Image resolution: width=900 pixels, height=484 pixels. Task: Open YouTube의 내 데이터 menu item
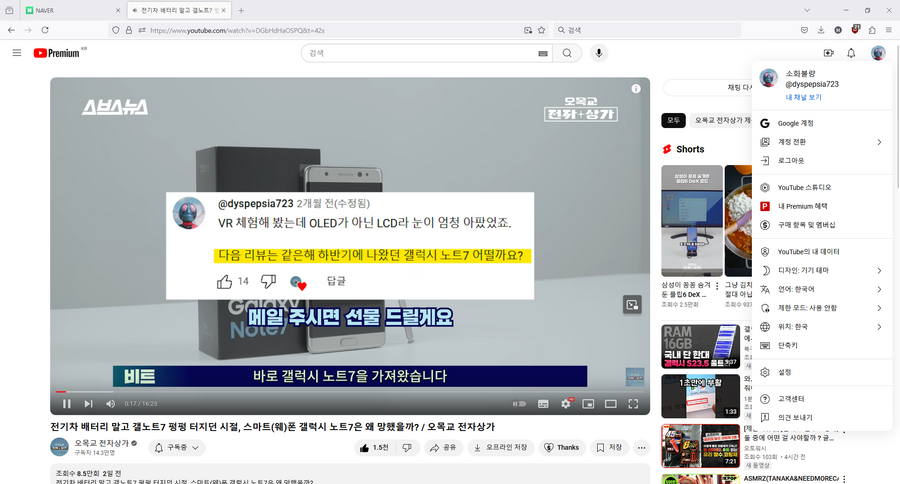[821, 251]
